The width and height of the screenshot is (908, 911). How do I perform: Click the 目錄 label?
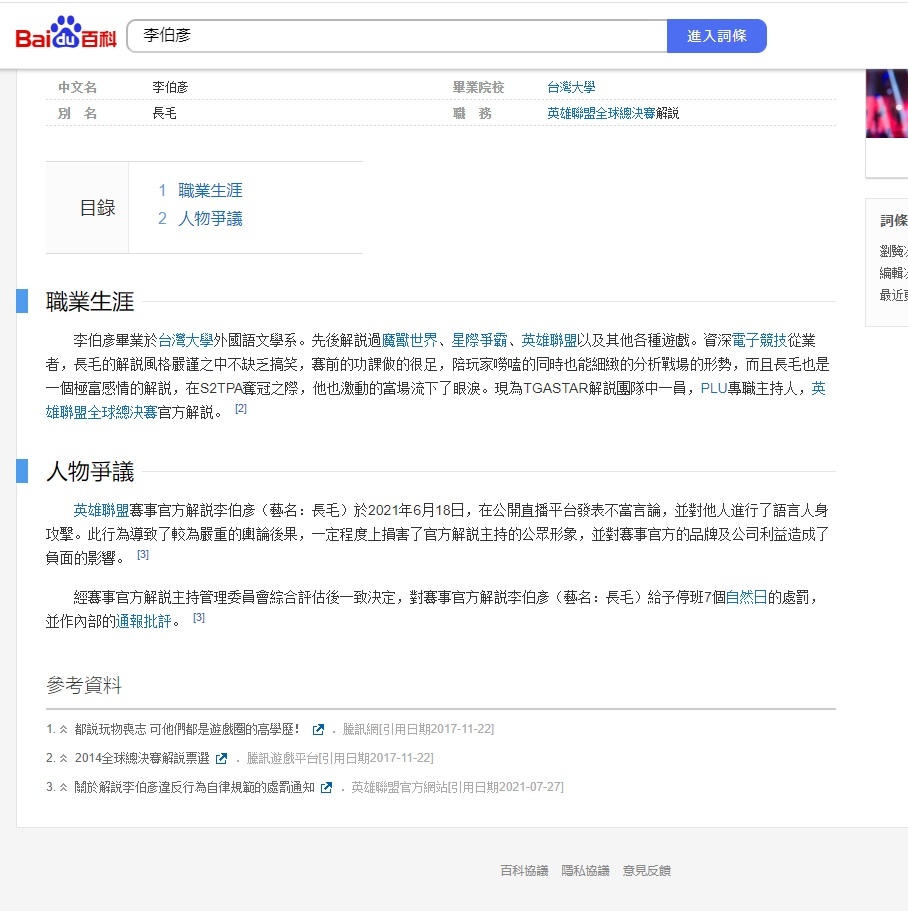(98, 207)
